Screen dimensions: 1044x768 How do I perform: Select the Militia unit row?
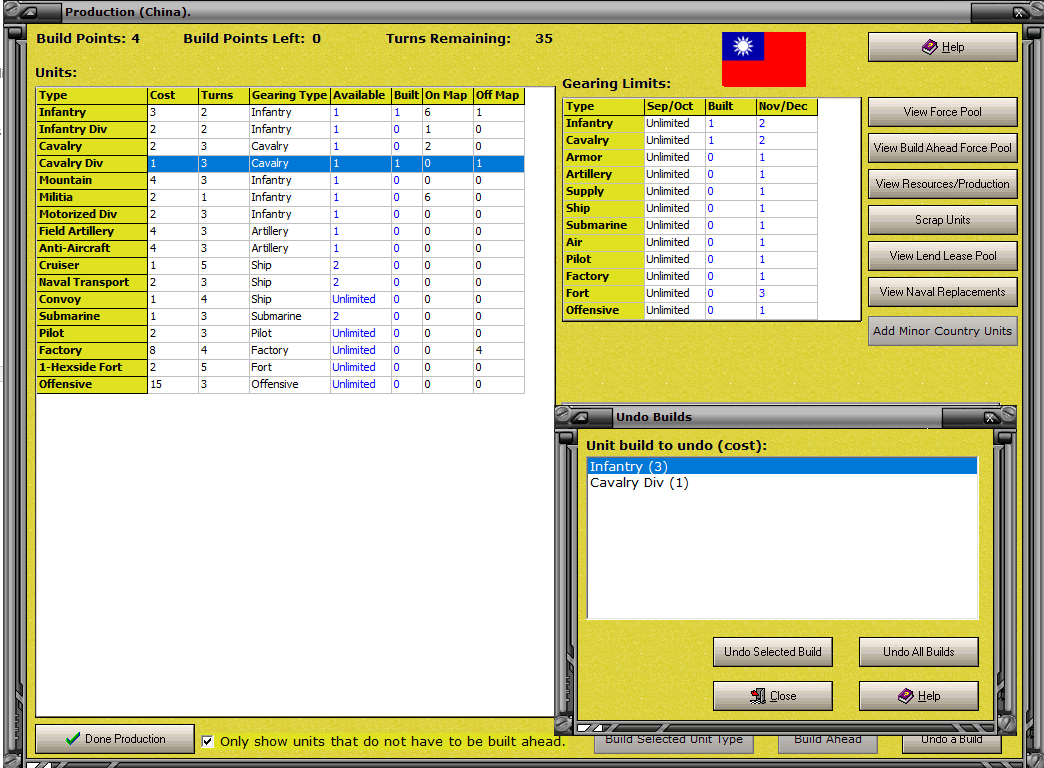280,197
